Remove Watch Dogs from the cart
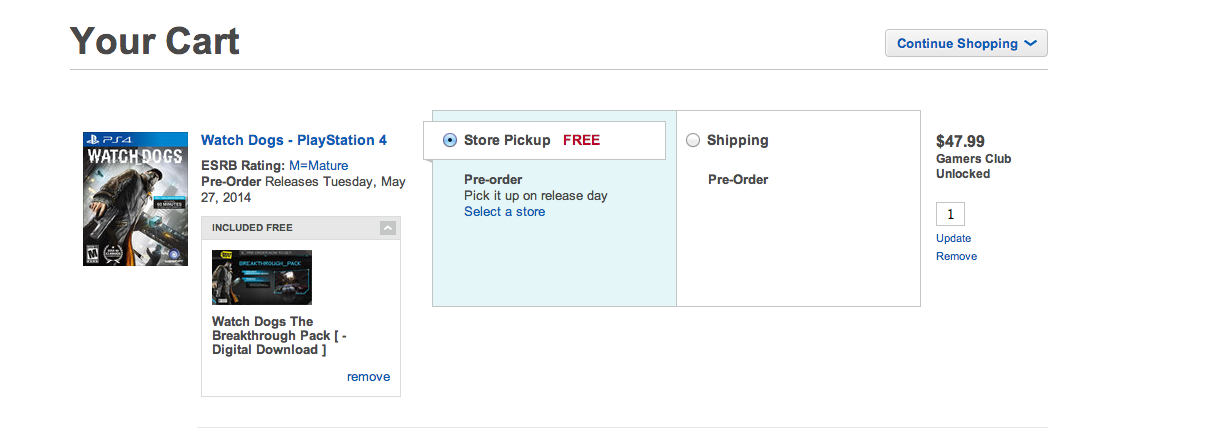 pyautogui.click(x=956, y=256)
